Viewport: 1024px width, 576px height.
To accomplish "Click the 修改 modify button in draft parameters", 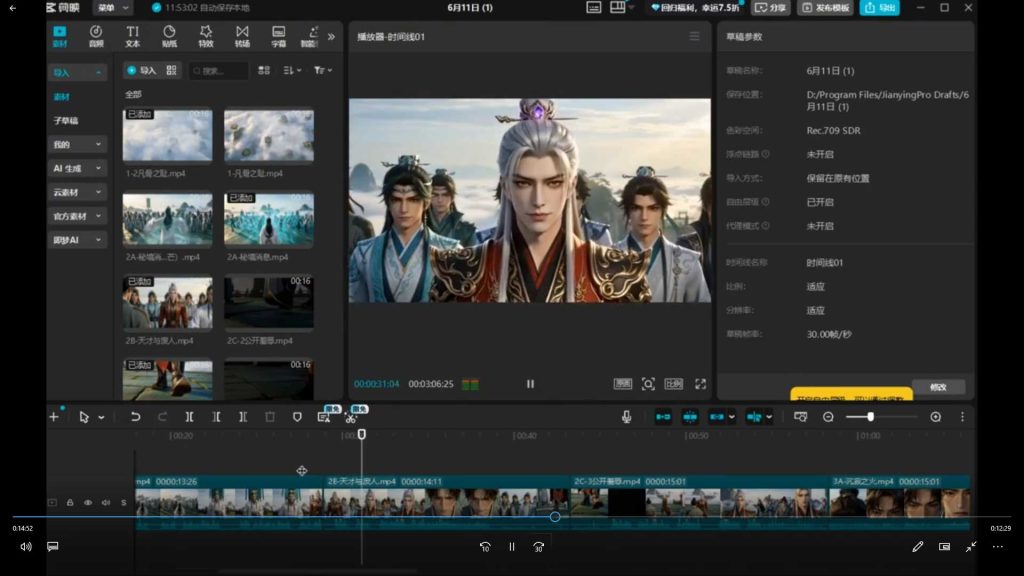I will 938,387.
